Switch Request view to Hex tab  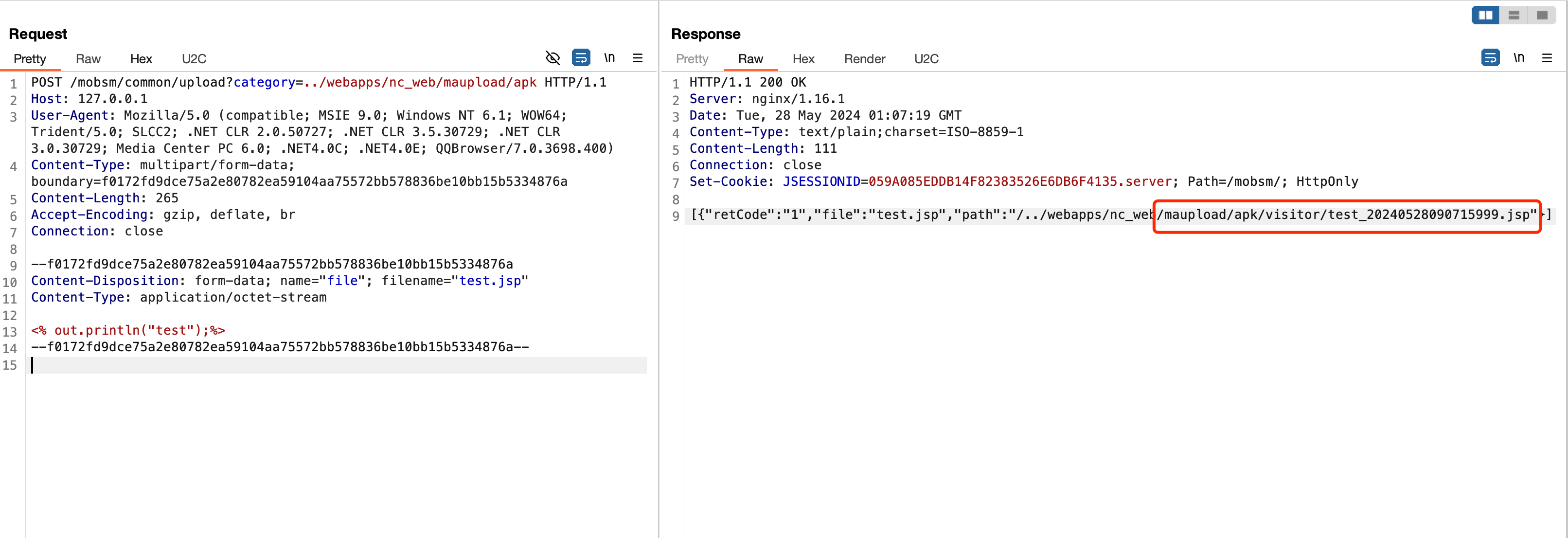(x=141, y=59)
